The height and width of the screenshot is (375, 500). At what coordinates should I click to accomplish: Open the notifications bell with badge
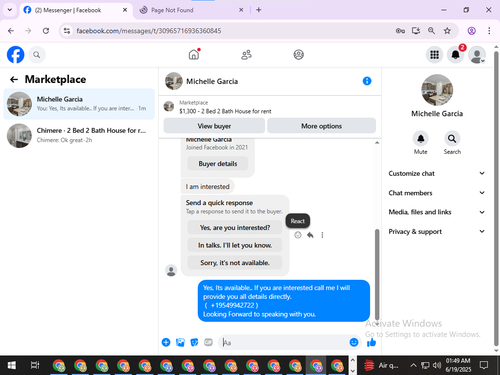455,54
